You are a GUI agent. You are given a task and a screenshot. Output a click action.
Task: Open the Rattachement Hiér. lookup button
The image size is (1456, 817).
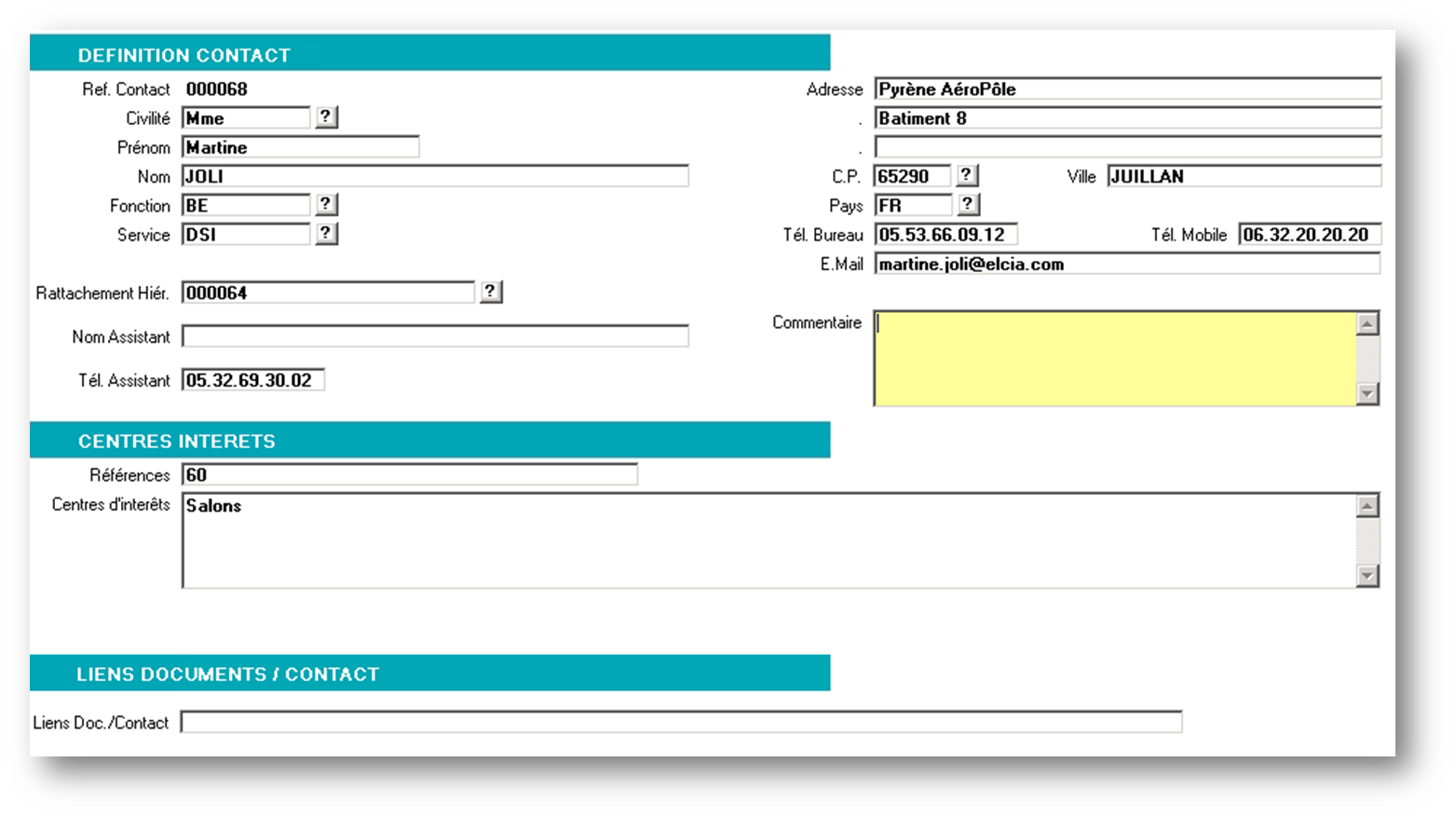[490, 293]
